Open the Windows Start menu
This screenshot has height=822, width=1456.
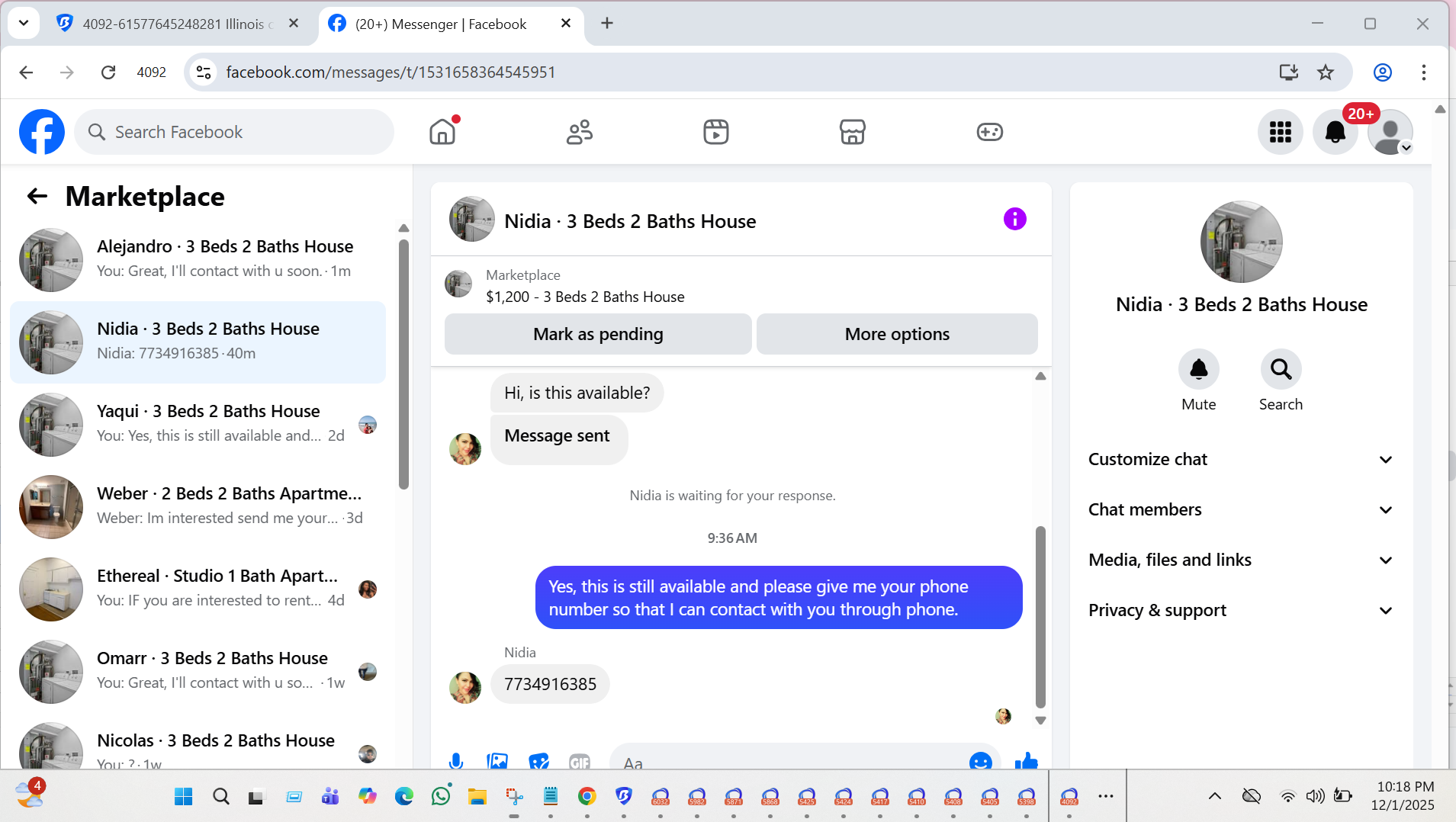pos(184,797)
